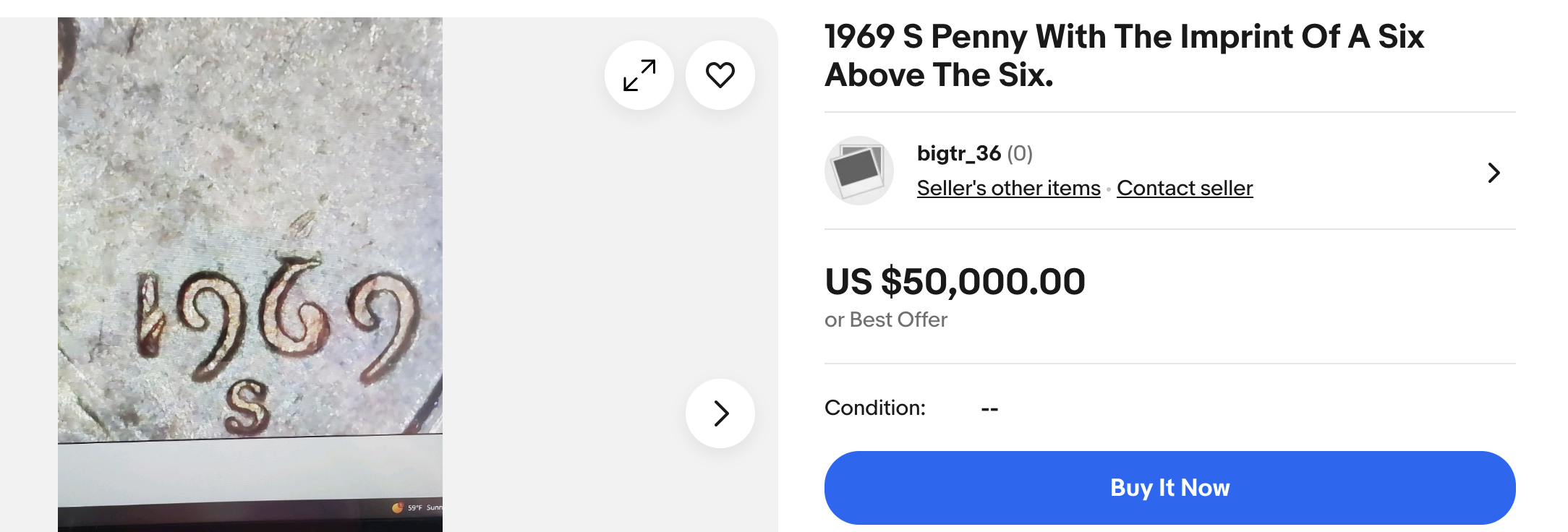
Task: Expand seller details with right chevron
Action: 1494,173
